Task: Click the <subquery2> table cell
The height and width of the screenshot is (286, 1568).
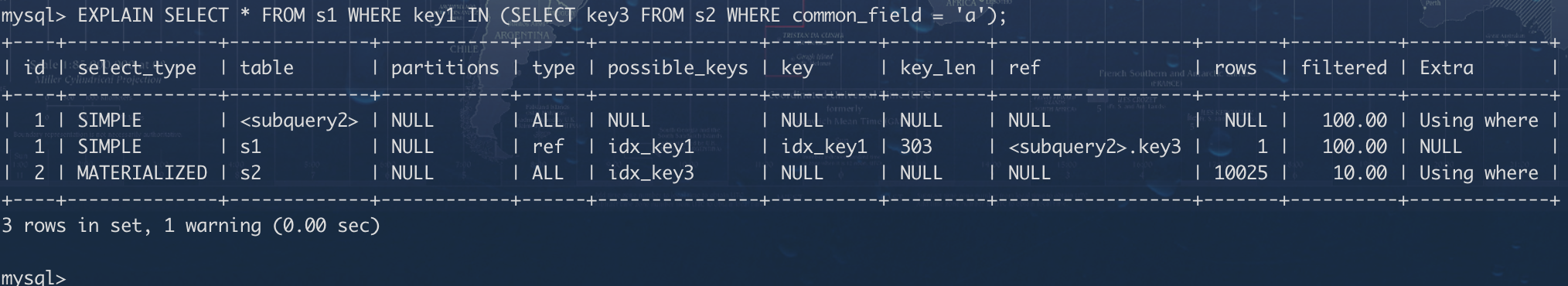Action: click(x=299, y=121)
